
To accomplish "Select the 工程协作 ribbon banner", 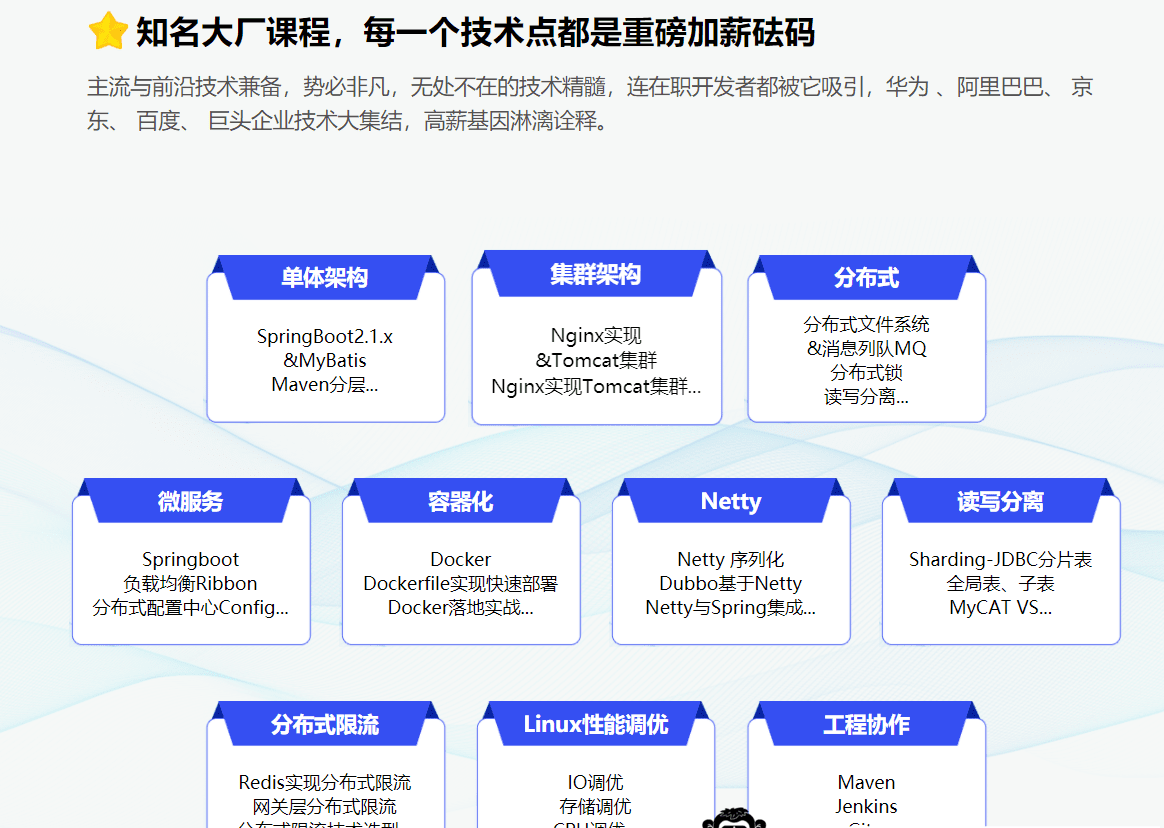I will [866, 724].
